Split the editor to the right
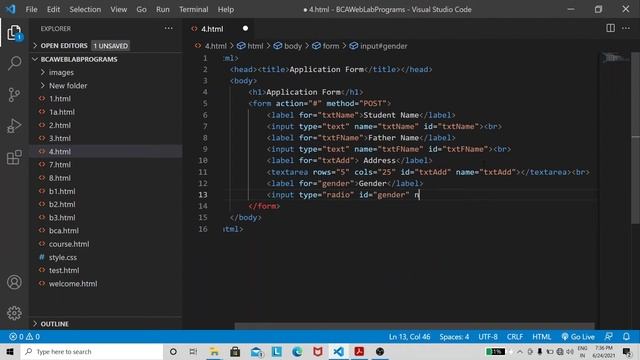 pos(610,28)
